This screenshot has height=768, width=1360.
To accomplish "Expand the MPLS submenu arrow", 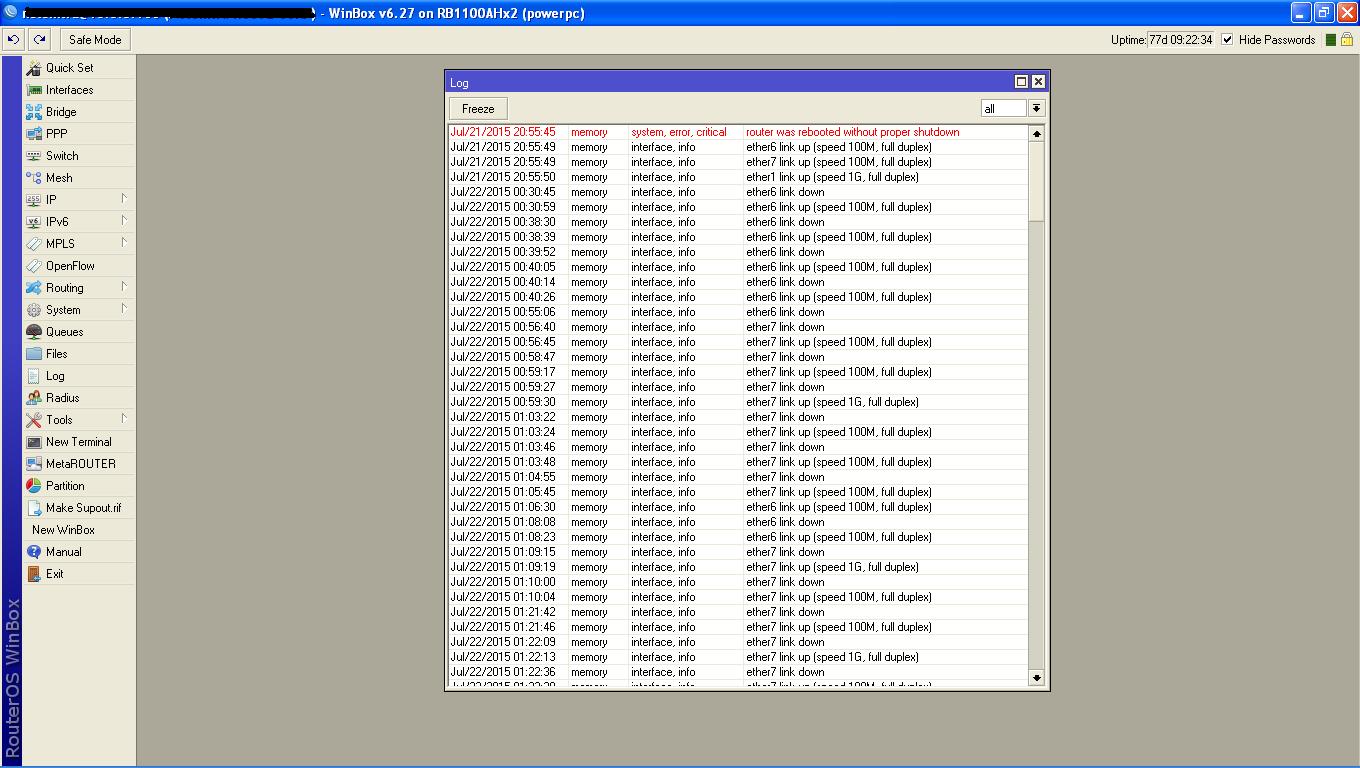I will 124,243.
